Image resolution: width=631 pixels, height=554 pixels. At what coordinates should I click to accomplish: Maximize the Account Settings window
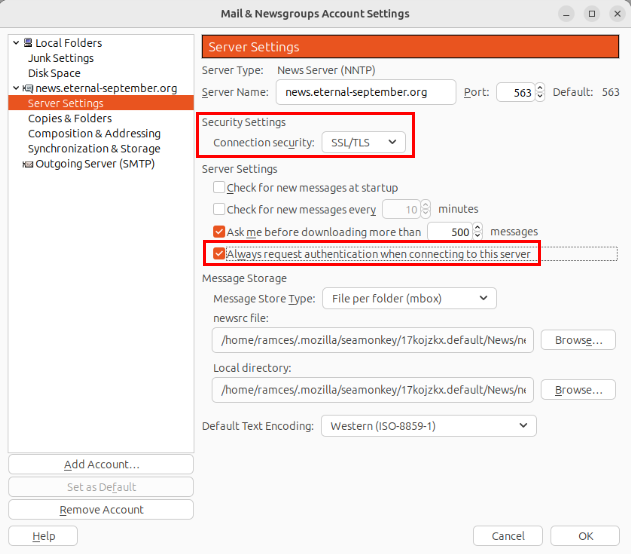tap(592, 14)
